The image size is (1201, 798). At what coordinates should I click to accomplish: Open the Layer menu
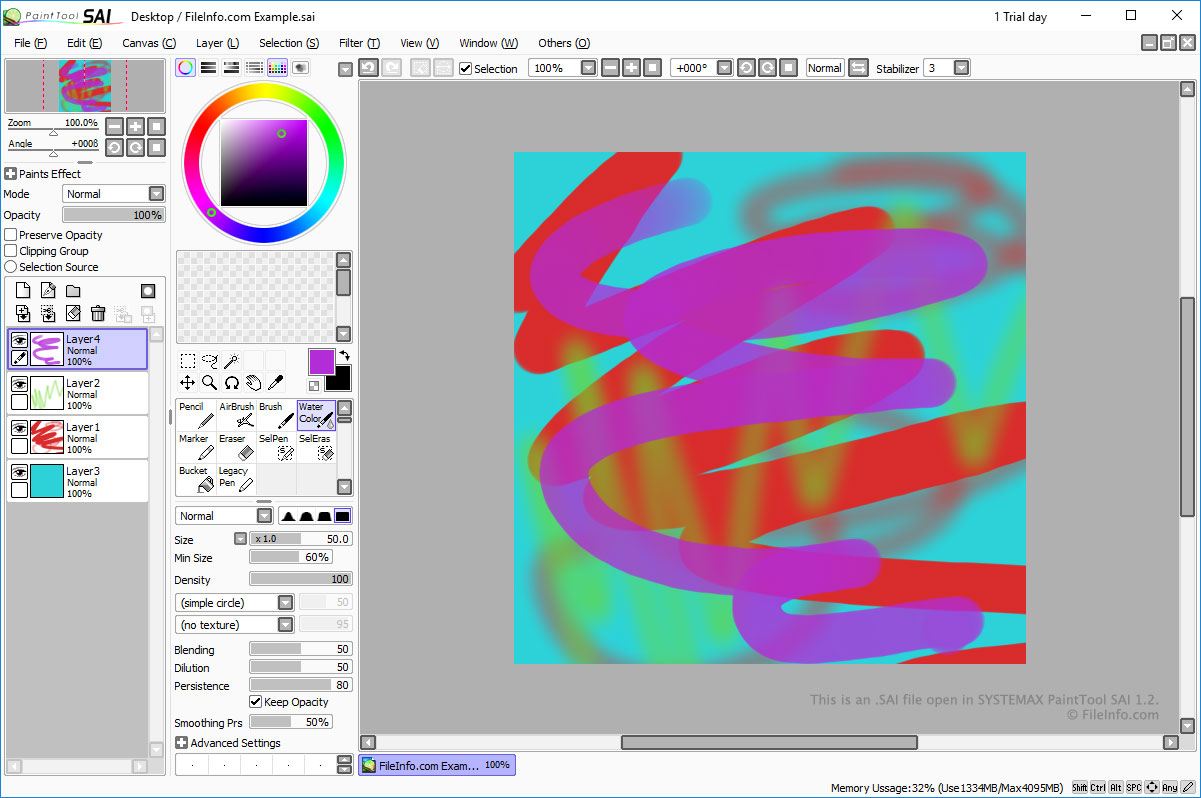tap(217, 43)
